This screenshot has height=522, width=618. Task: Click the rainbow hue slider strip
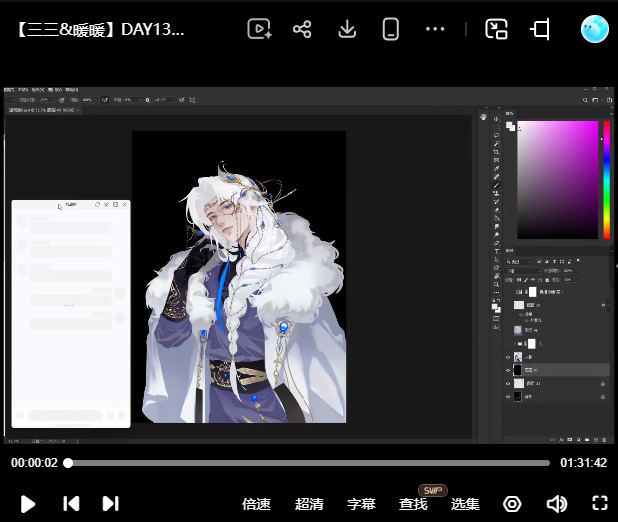tap(607, 180)
